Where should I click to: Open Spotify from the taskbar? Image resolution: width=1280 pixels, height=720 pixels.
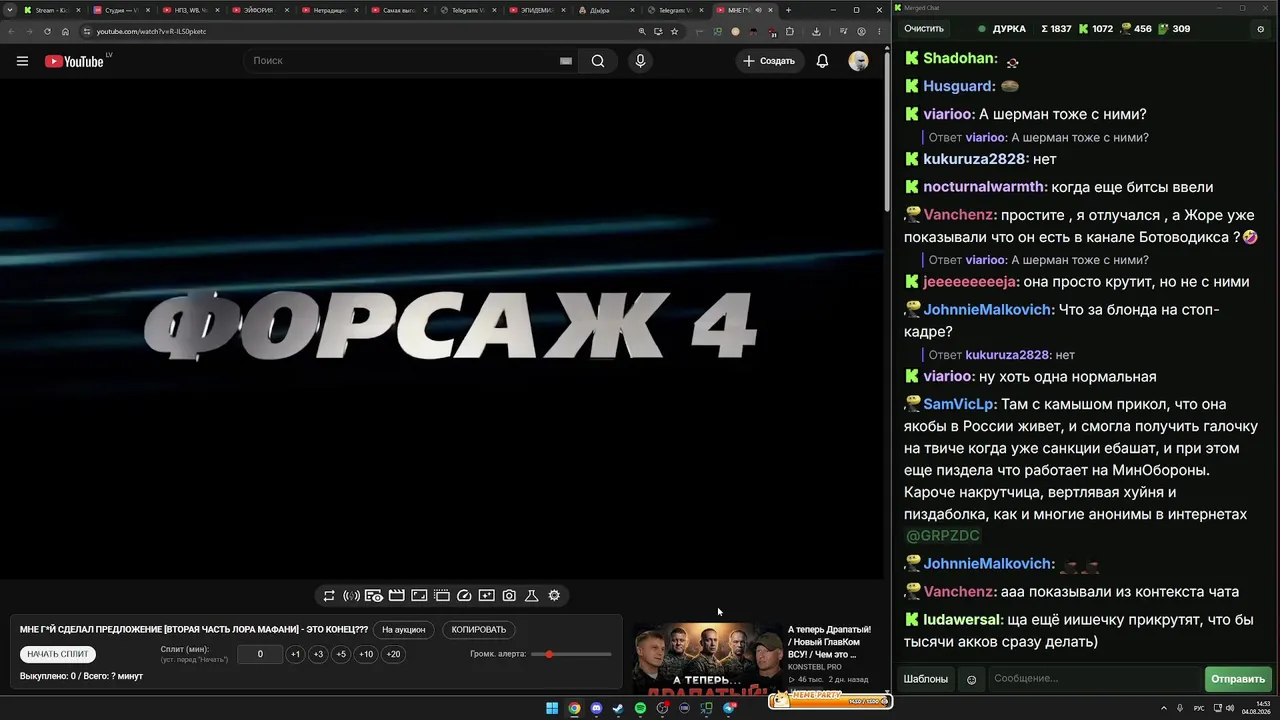click(x=640, y=708)
